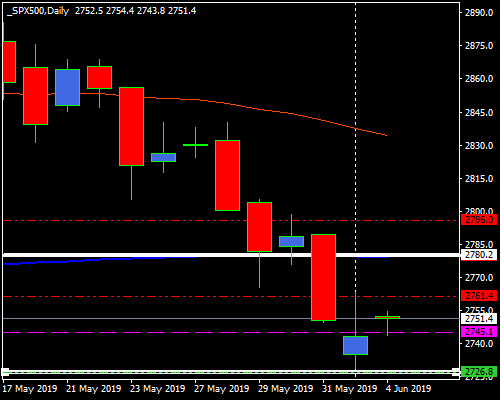Click the 17 May 2019 date label
This screenshot has height=400, width=500.
[30, 389]
